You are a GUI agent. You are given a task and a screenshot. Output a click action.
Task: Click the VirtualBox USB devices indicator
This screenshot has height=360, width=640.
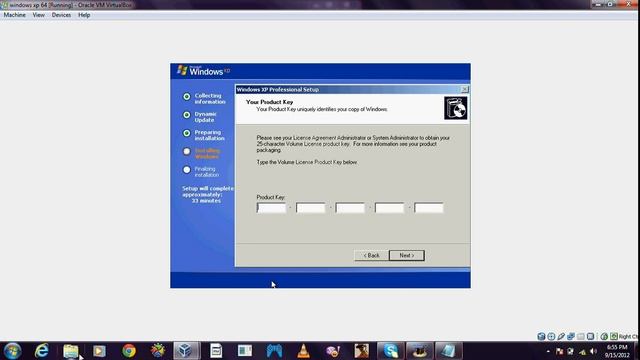tap(561, 336)
